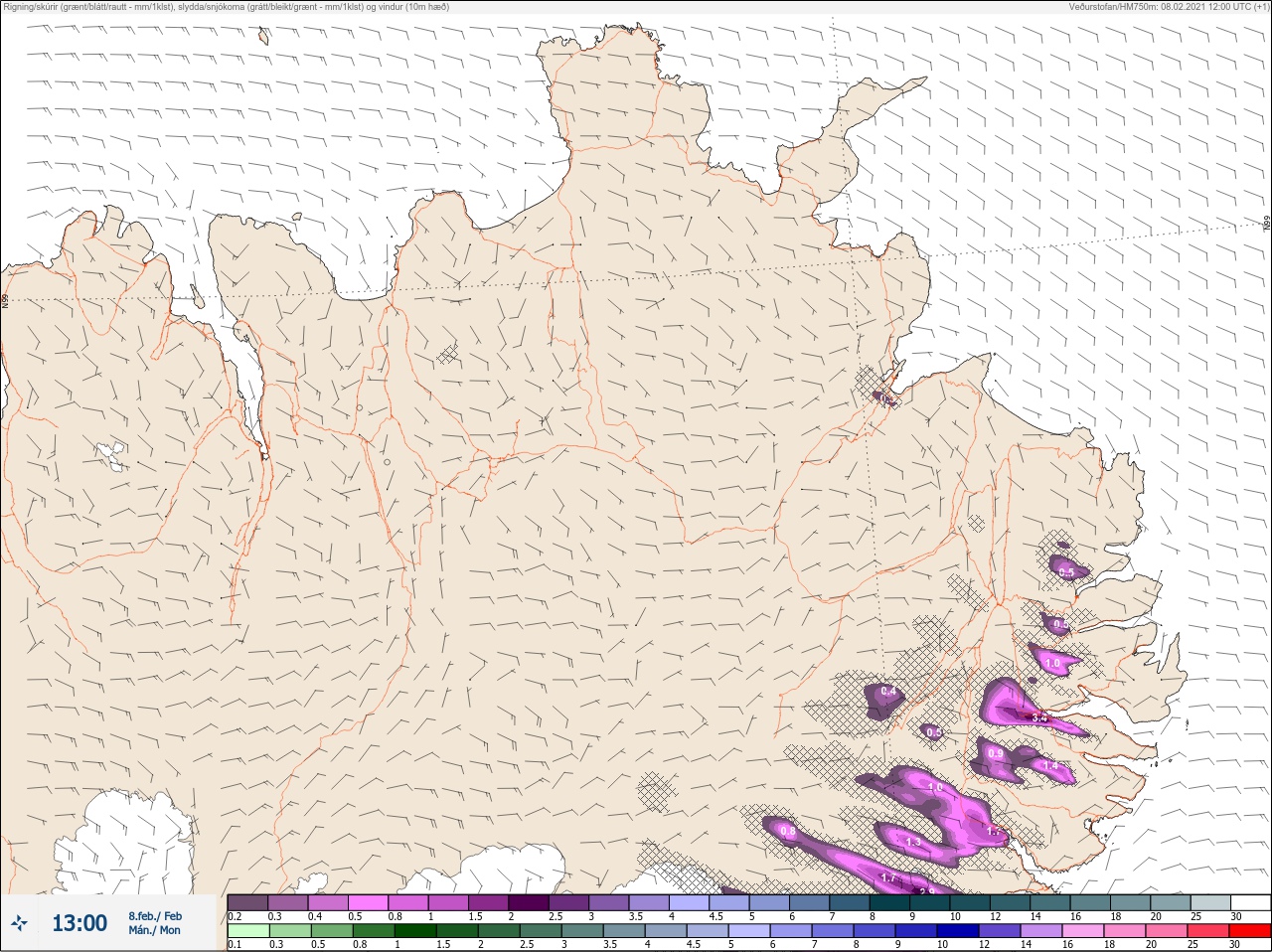The height and width of the screenshot is (952, 1272).
Task: Click the 'Mán./ Mon' weekday text
Action: (155, 930)
